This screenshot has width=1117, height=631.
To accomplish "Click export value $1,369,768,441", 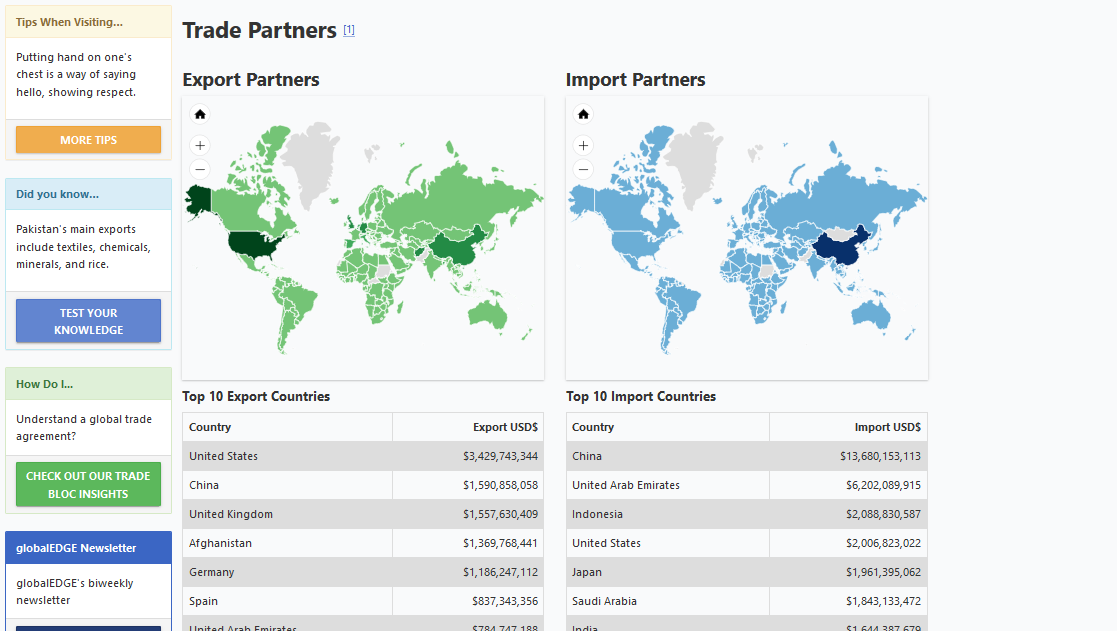I will (x=500, y=543).
